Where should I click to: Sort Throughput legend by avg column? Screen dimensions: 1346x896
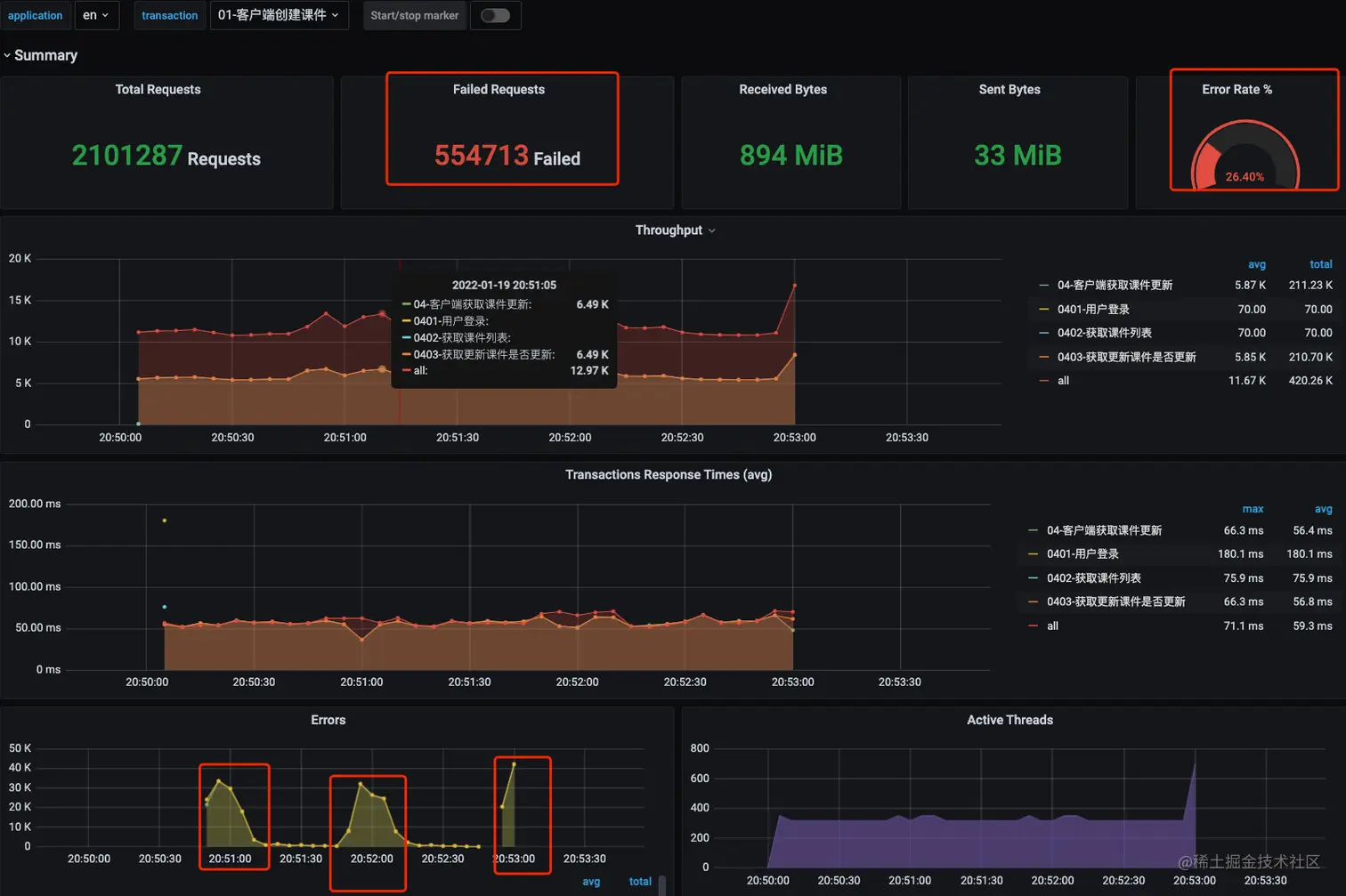pyautogui.click(x=1256, y=264)
